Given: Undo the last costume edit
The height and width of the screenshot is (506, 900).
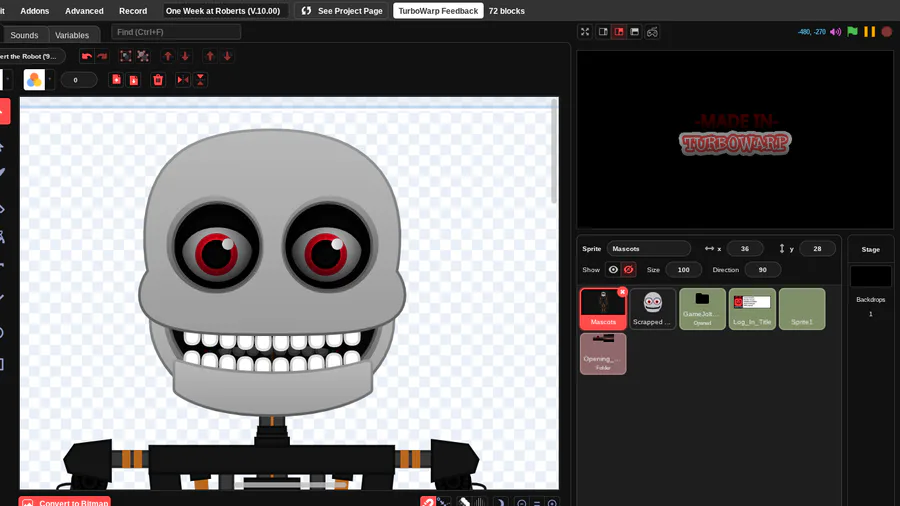Looking at the screenshot, I should coord(87,56).
